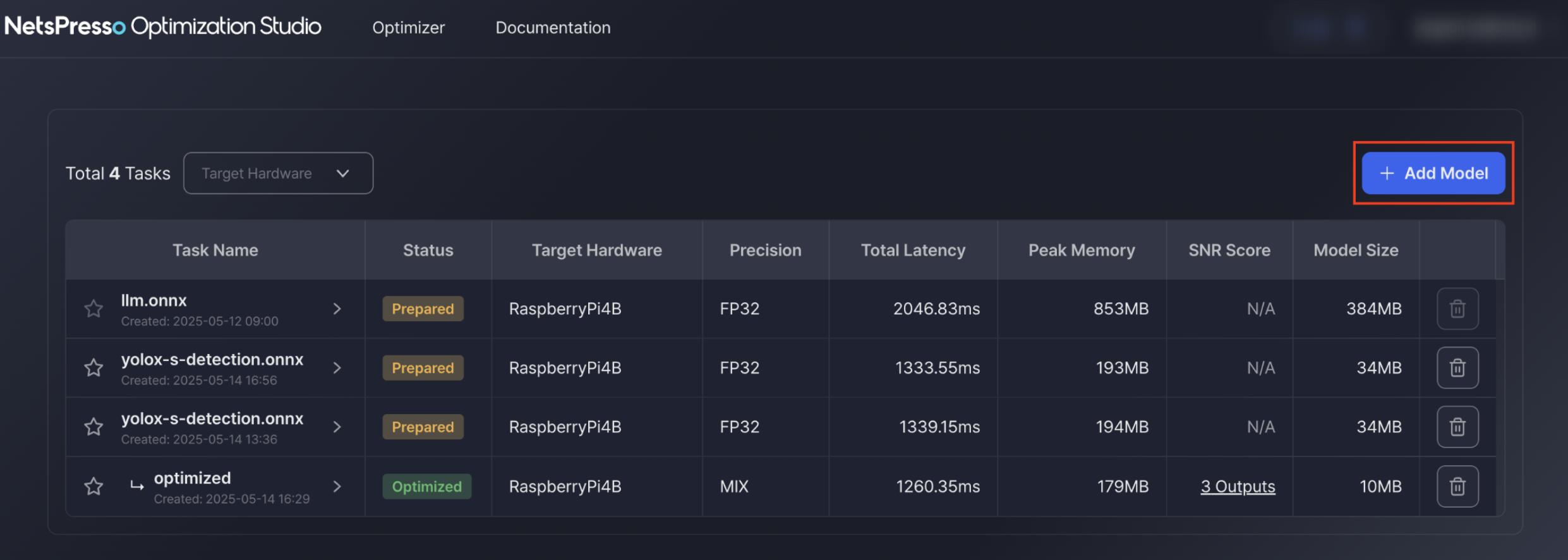
Task: Click trash icon for 1339.15ms yolox task
Action: 1457,427
